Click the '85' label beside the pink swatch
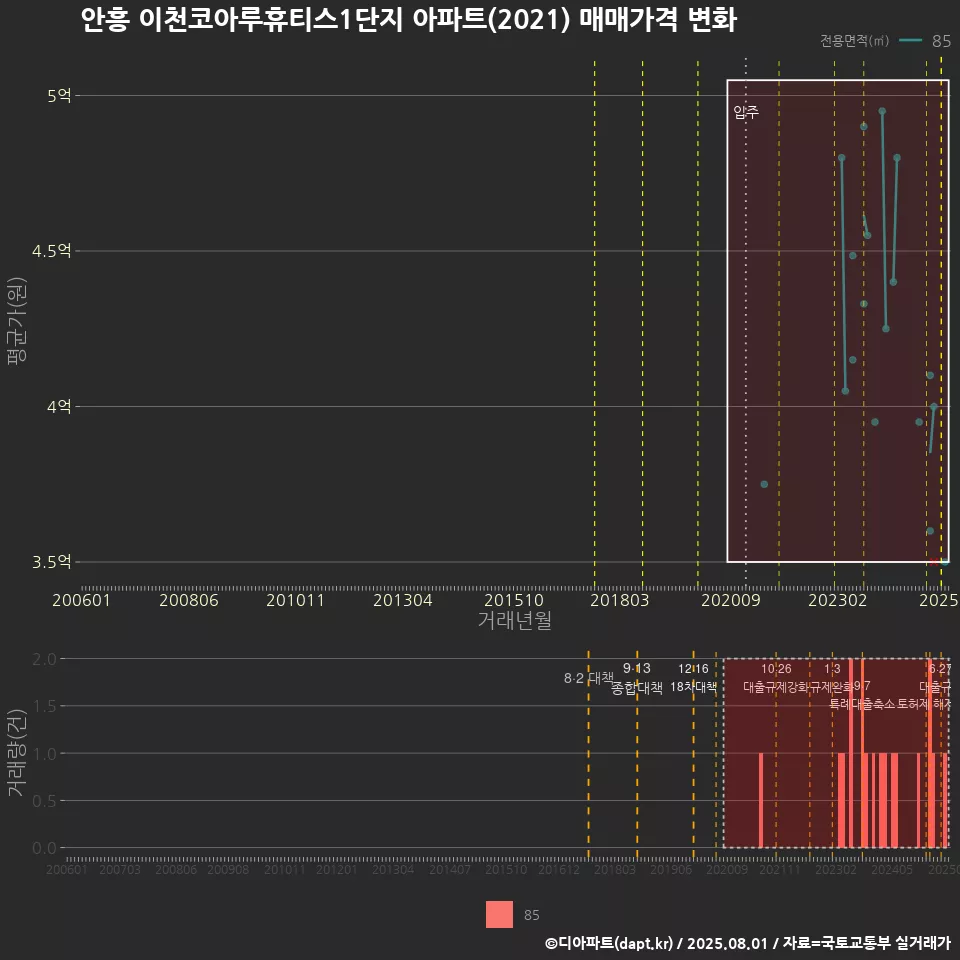 (x=531, y=915)
